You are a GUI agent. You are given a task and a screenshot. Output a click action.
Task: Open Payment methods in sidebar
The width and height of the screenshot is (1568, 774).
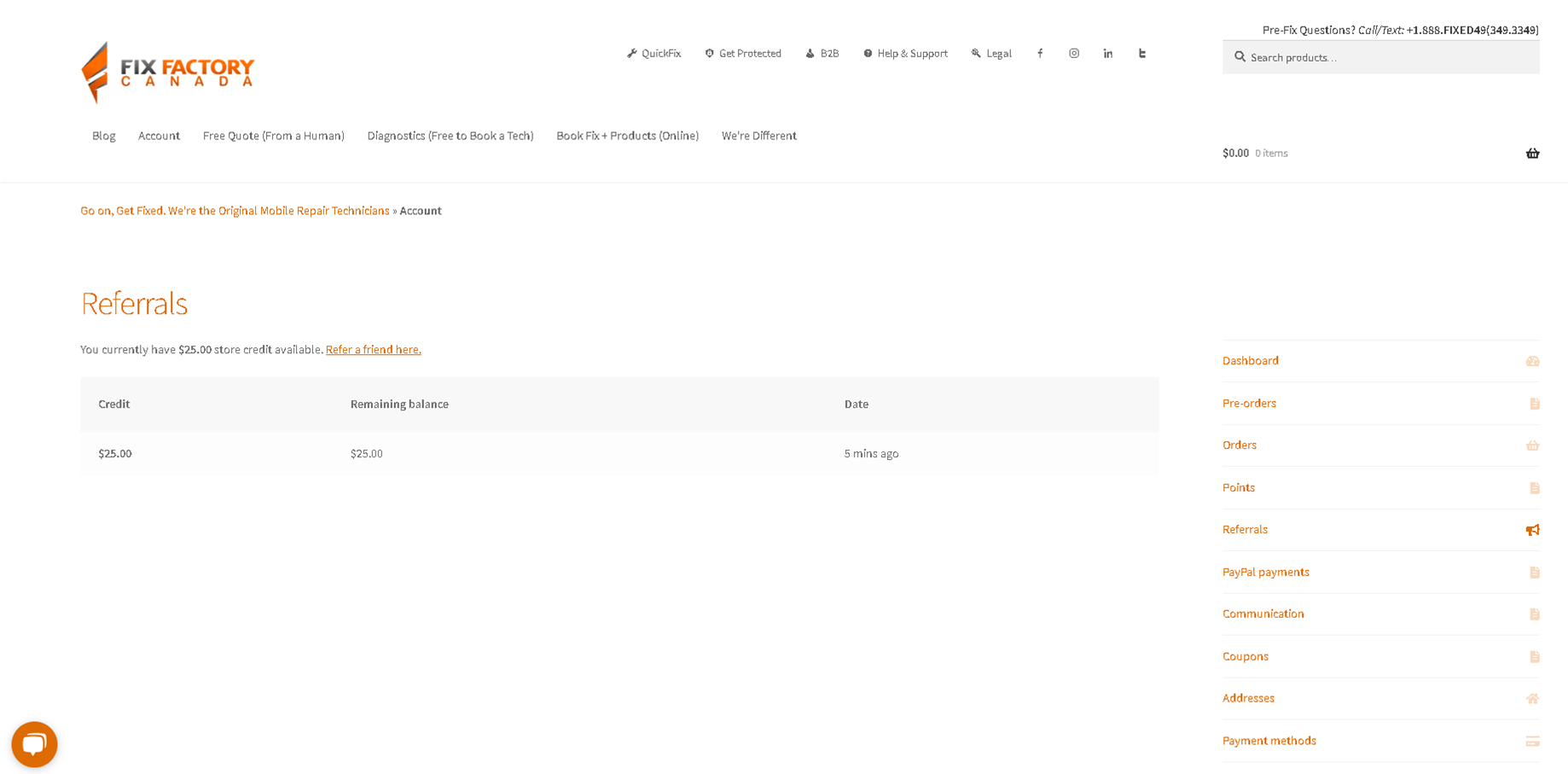(x=1269, y=742)
